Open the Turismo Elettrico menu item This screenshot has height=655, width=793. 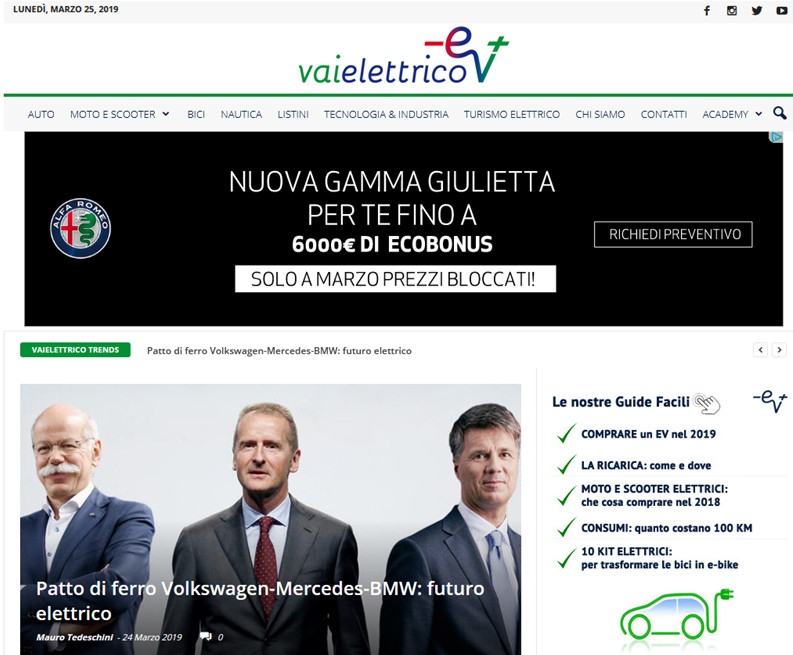512,114
